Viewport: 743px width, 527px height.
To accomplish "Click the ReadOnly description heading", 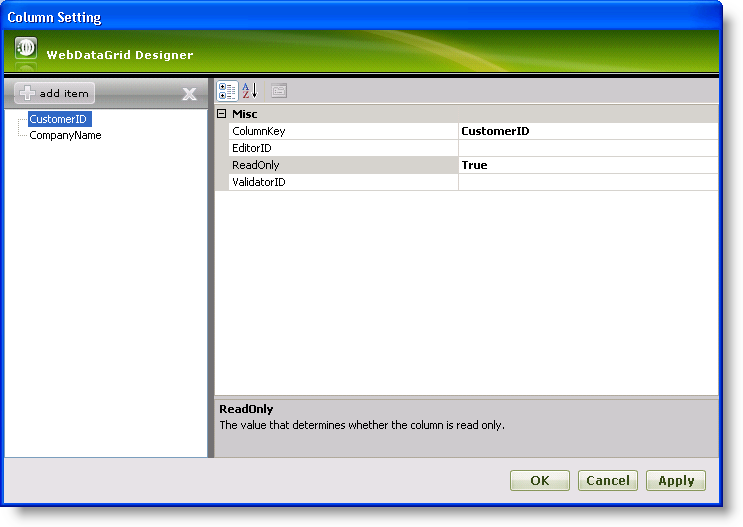I will pos(246,409).
